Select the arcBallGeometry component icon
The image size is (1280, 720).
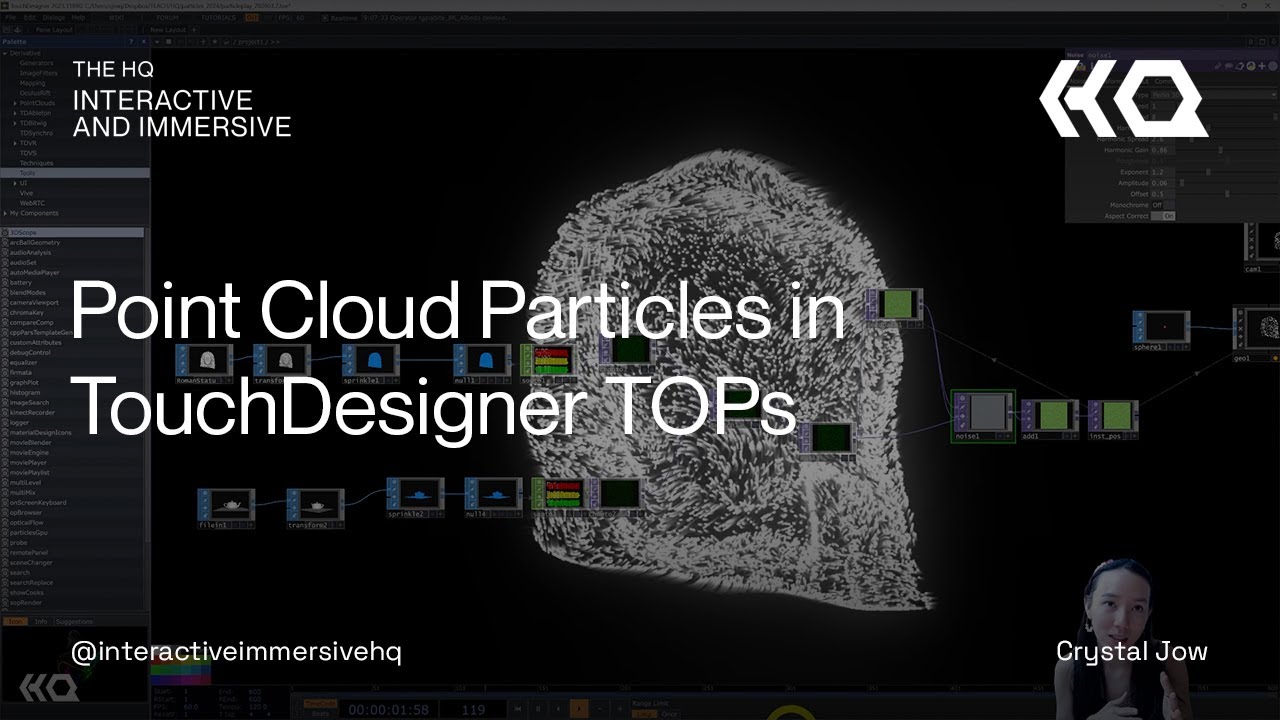[5, 243]
